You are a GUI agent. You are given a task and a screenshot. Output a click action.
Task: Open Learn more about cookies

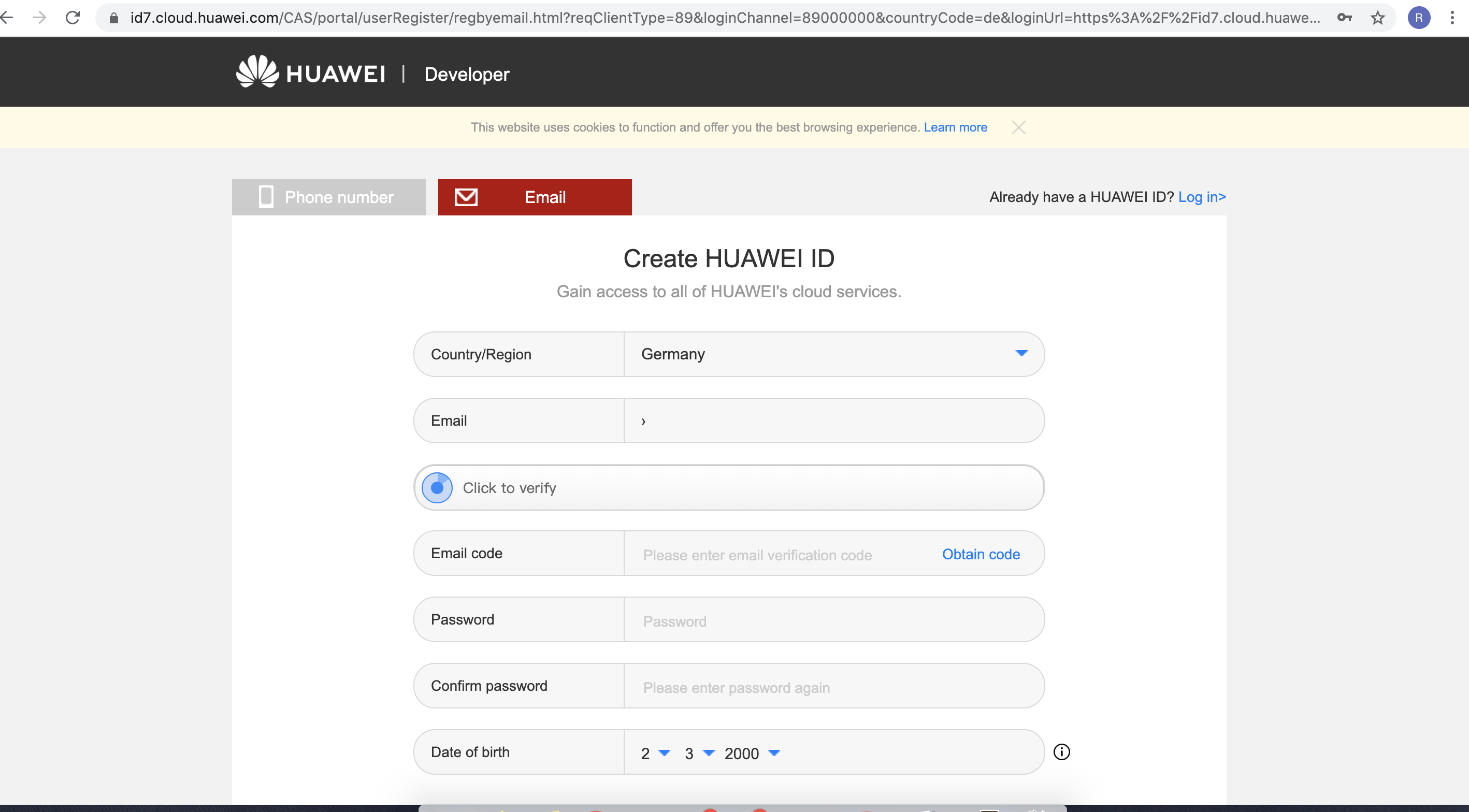(955, 127)
